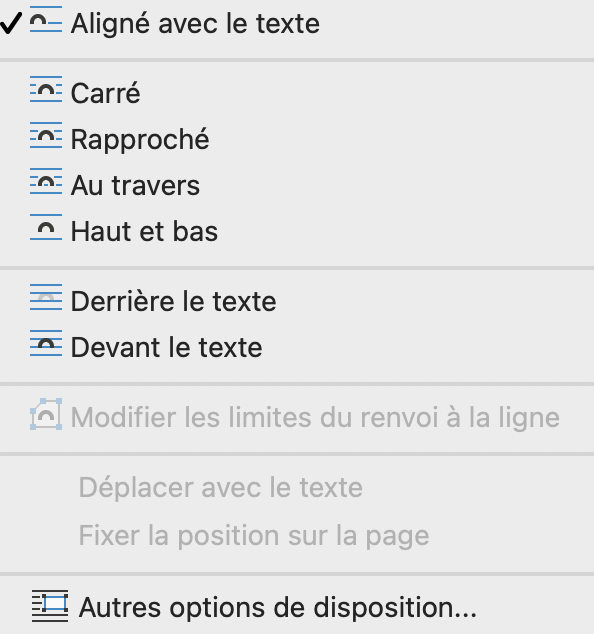The height and width of the screenshot is (634, 594).
Task: Select 'Haut et bas' text wrapping
Action: coord(297,231)
